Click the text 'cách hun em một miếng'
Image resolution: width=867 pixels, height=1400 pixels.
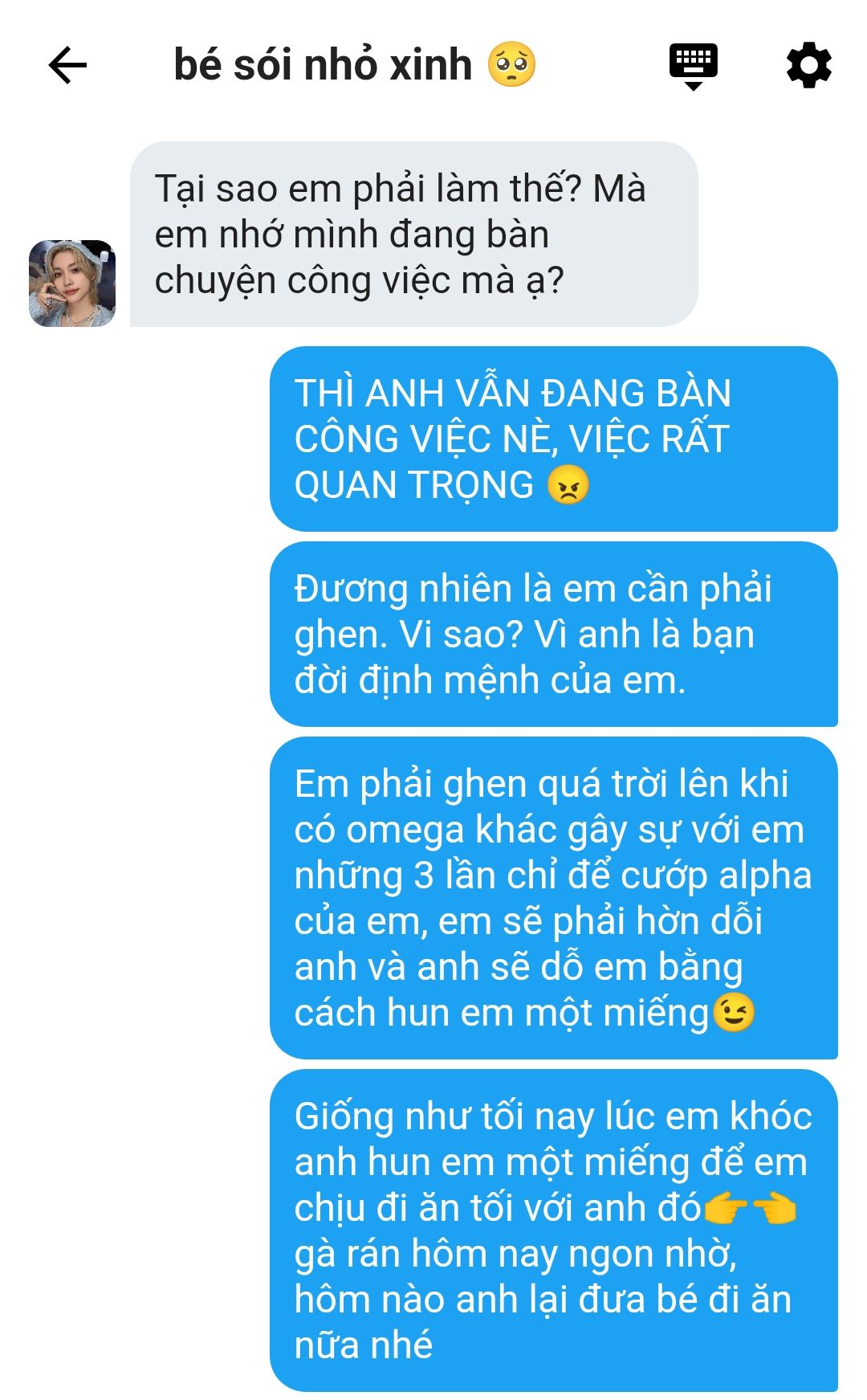click(503, 1014)
